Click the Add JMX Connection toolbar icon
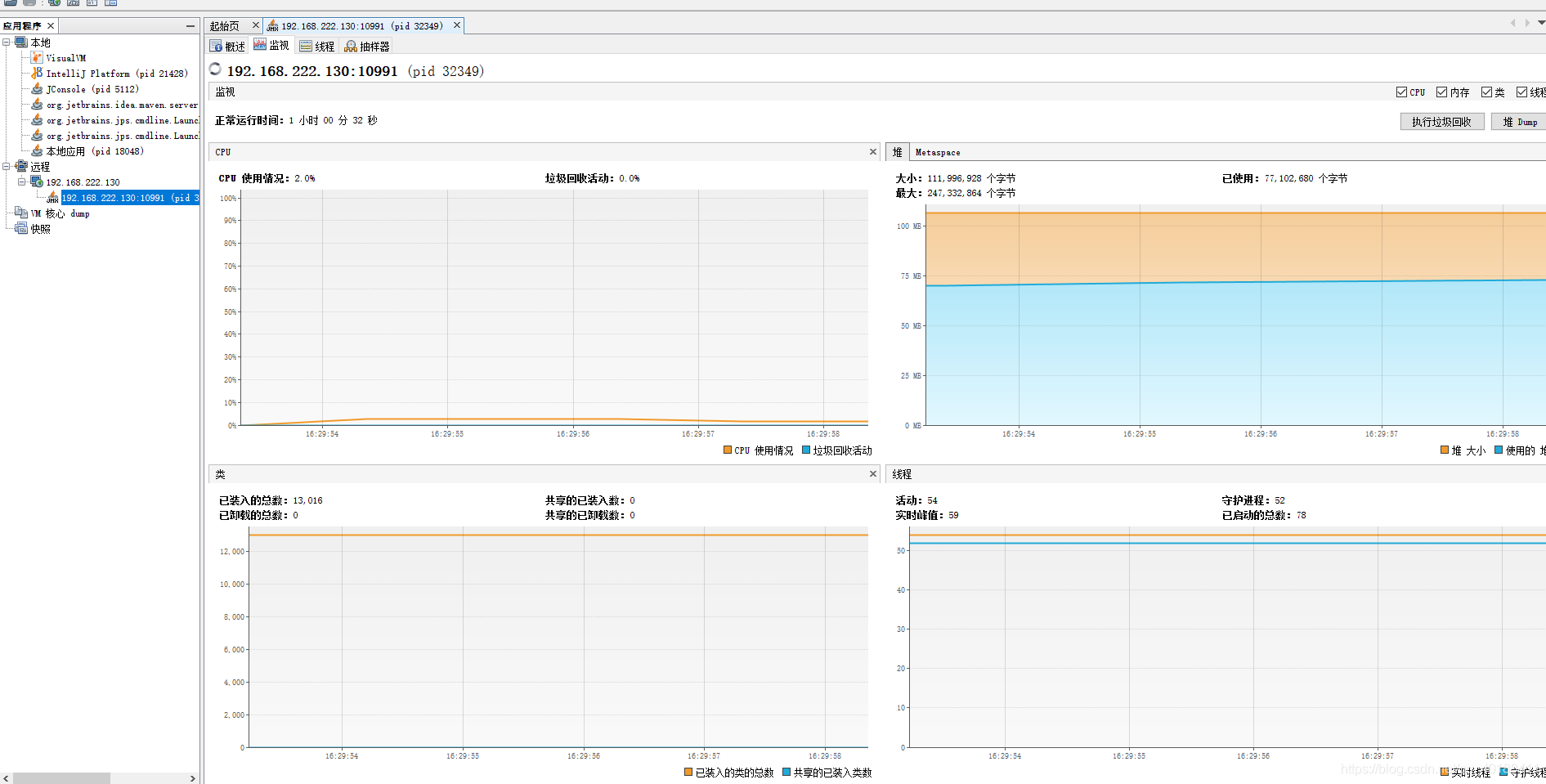 coord(73,3)
